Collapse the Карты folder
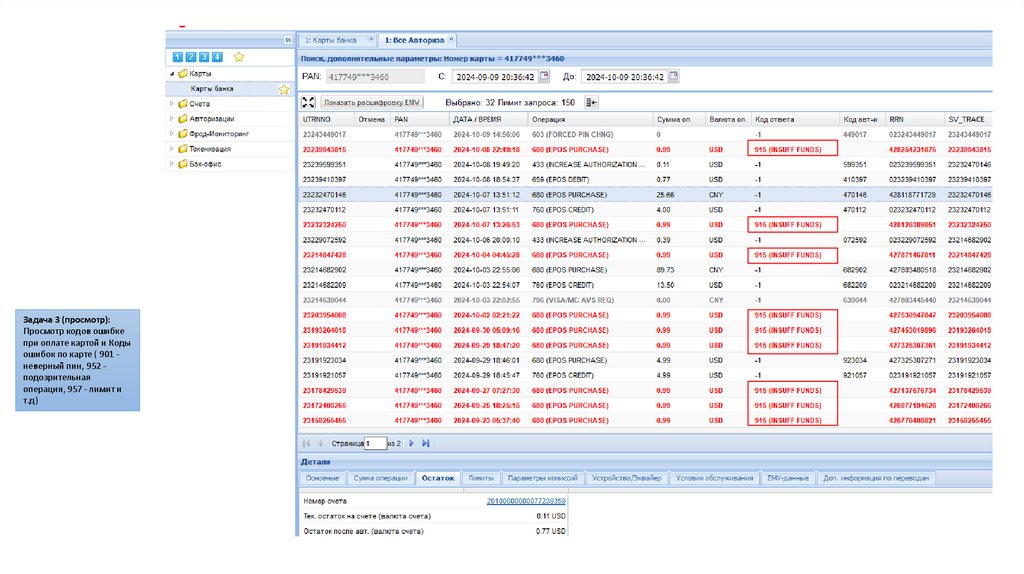1024x574 pixels. click(171, 74)
